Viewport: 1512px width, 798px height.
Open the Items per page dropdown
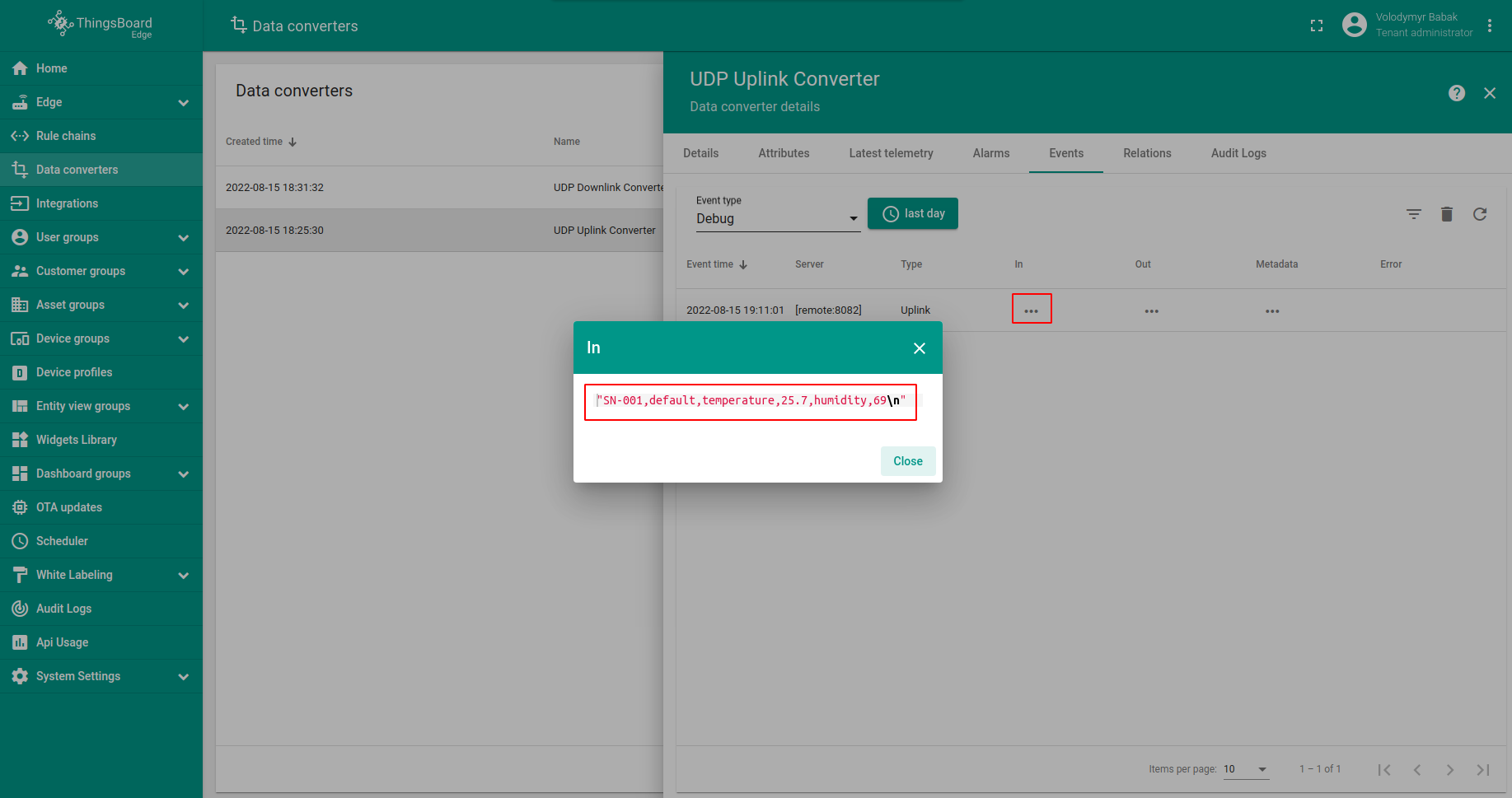point(1246,769)
